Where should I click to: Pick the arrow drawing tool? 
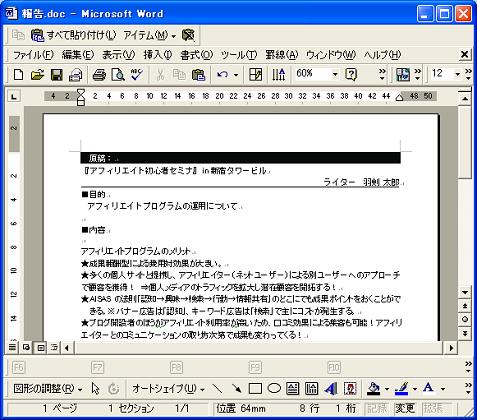tap(236, 389)
